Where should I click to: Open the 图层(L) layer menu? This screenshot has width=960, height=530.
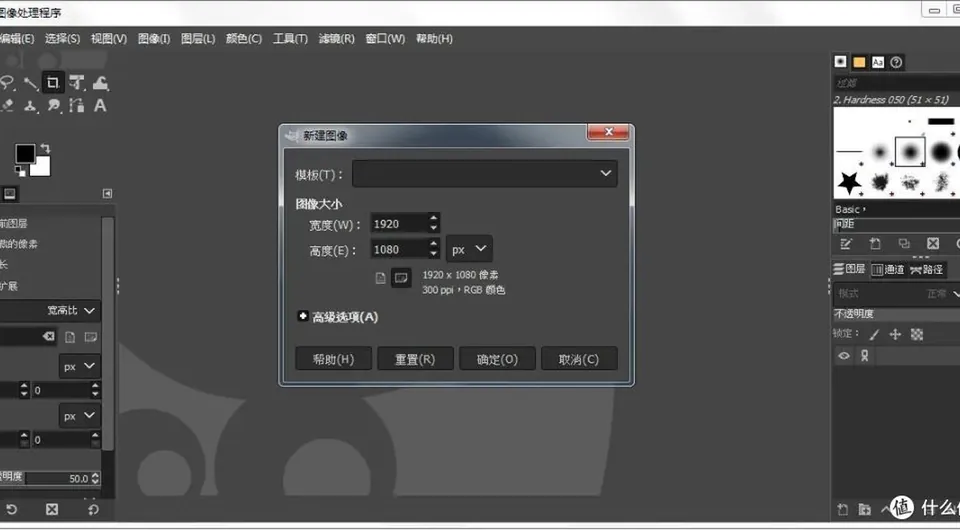coord(198,39)
